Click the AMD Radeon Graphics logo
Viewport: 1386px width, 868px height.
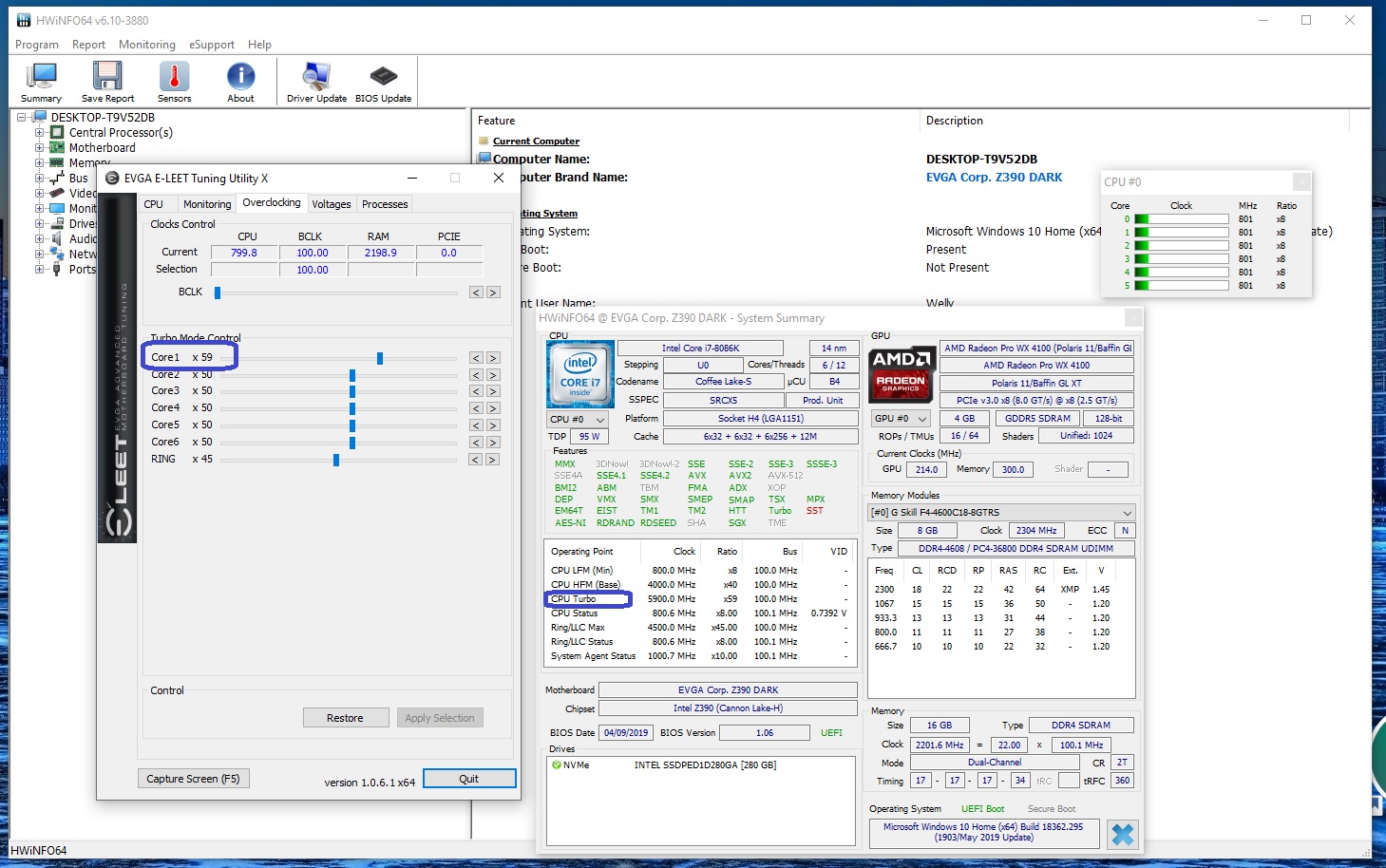(x=902, y=373)
